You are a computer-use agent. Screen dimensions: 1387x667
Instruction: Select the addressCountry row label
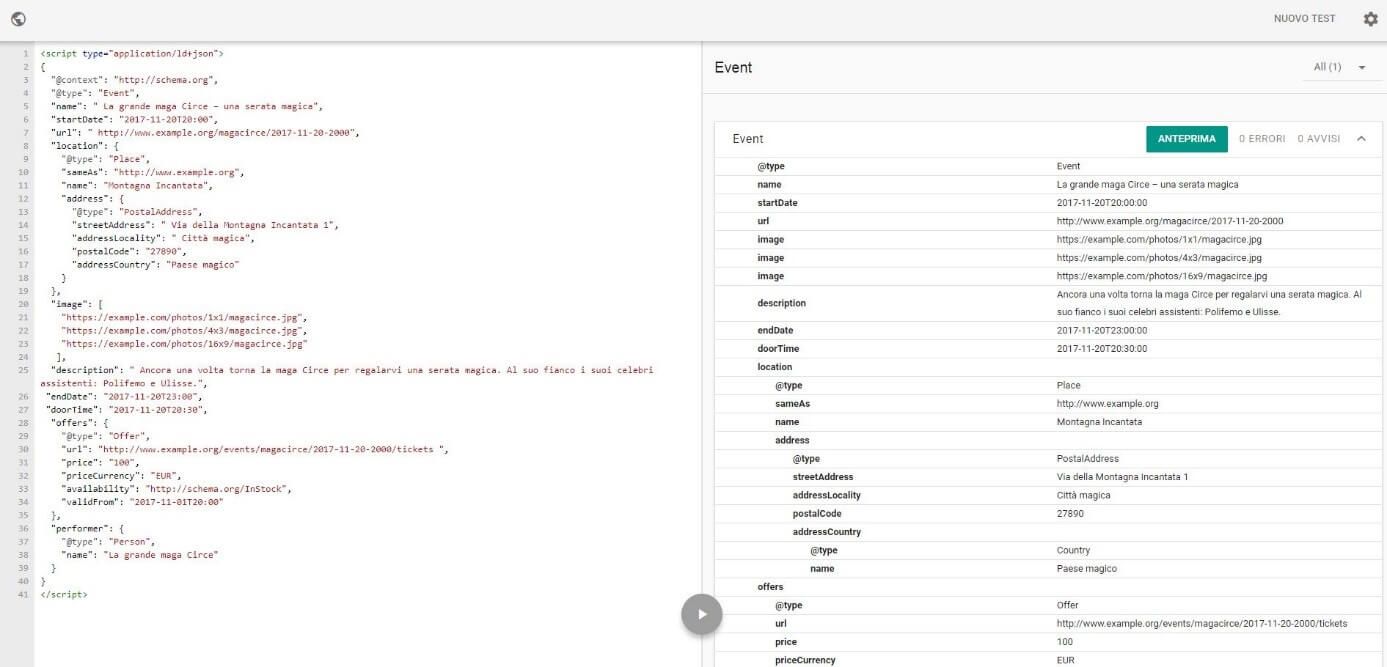[x=827, y=532]
